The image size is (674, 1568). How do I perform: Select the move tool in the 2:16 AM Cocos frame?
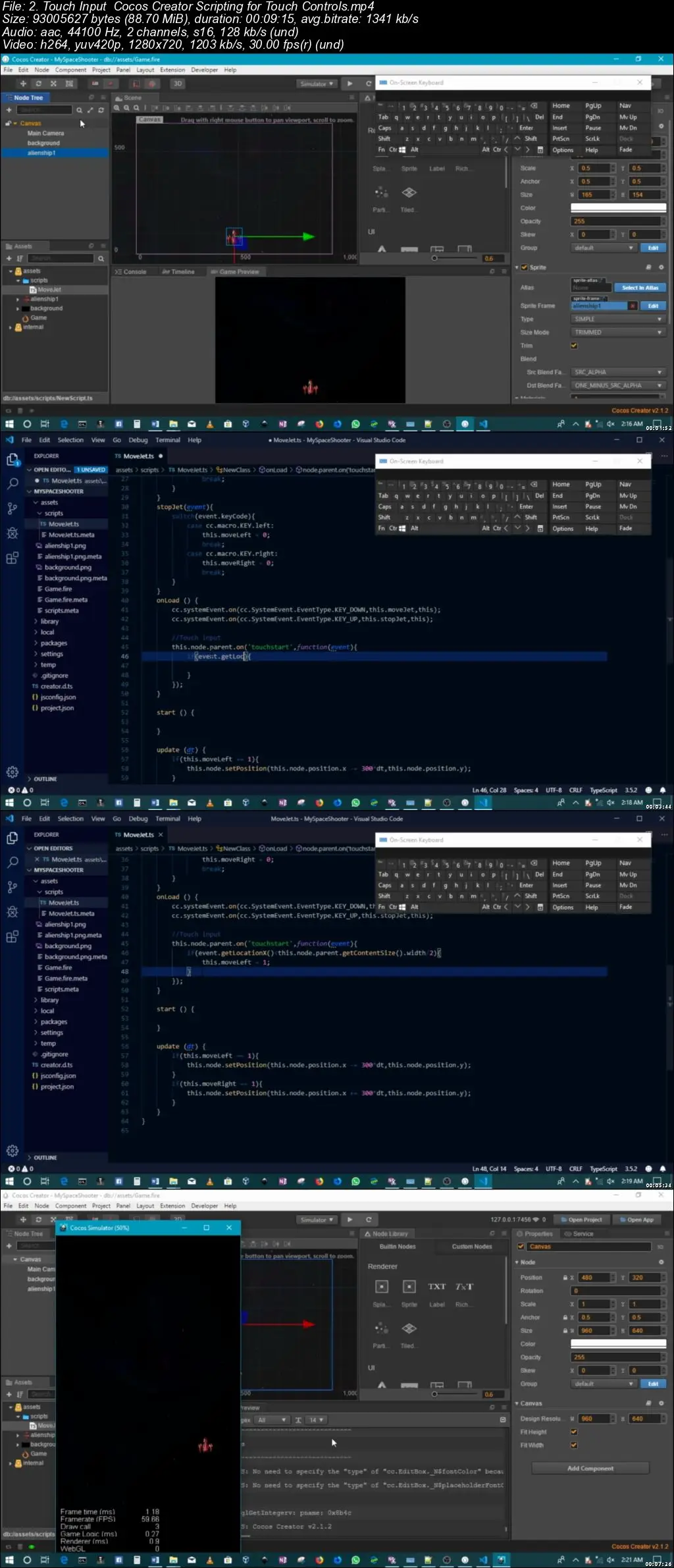coord(23,84)
